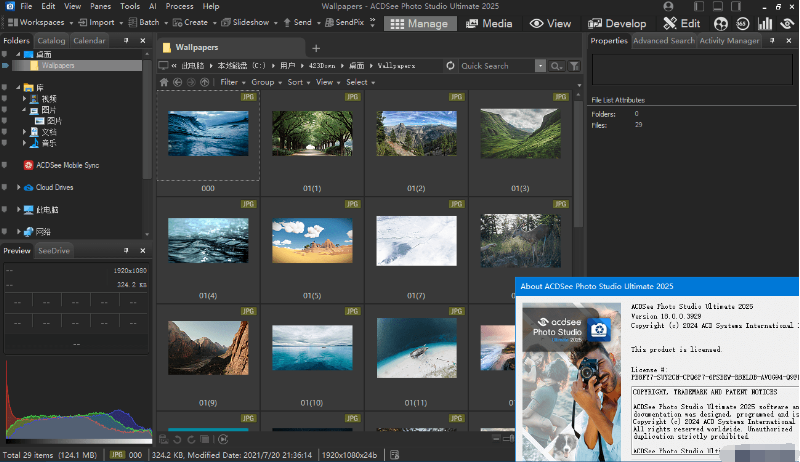Toggle the left panel layout icon
Viewport: 800px width, 462px height.
[x=698, y=6]
